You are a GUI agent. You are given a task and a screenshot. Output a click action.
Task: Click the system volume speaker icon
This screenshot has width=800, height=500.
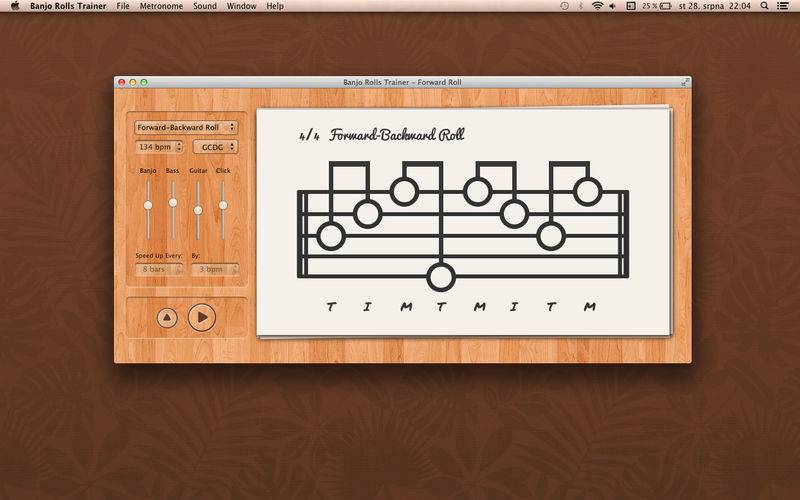pos(613,6)
